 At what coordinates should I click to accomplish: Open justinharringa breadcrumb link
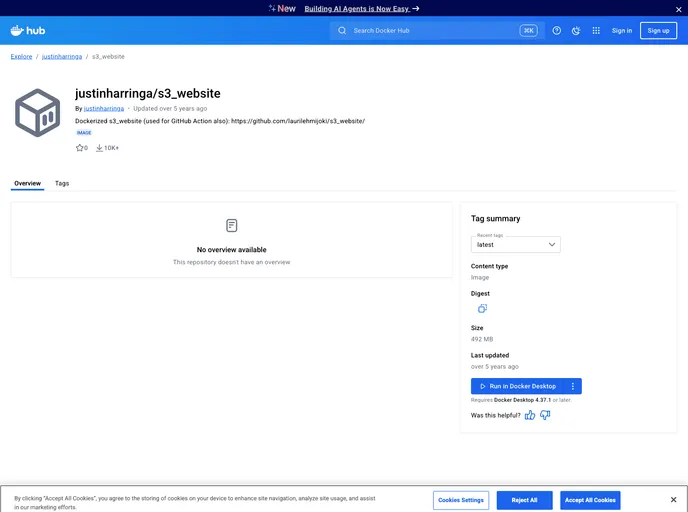tap(62, 57)
